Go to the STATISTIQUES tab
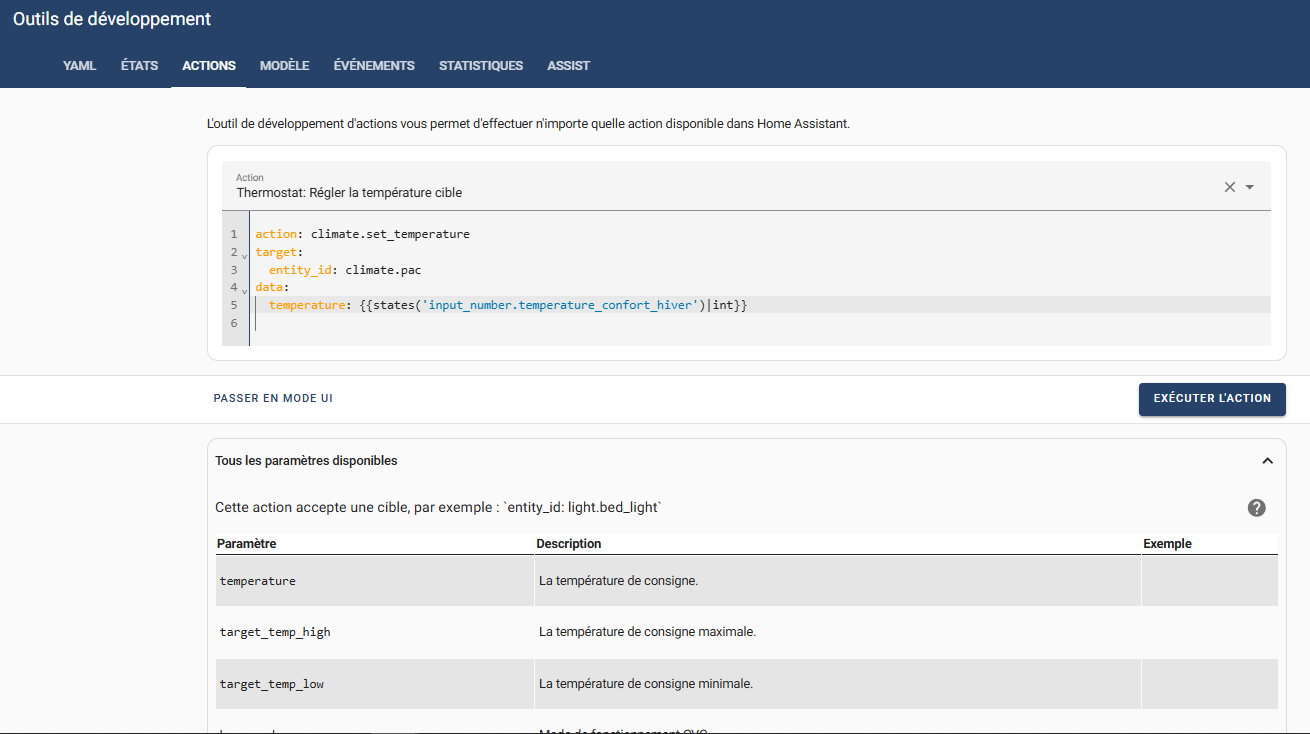This screenshot has width=1310, height=734. [x=481, y=66]
